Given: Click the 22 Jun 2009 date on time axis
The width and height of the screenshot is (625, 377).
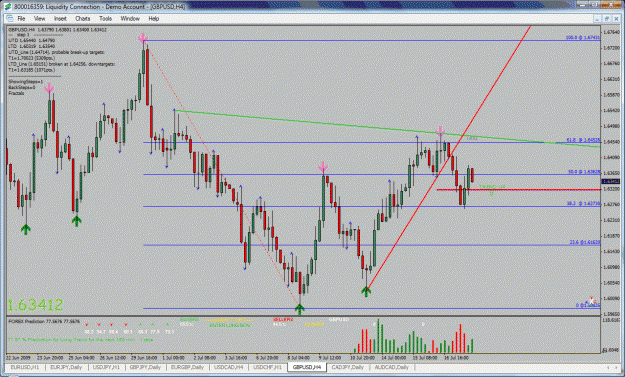Looking at the screenshot, I should click(x=18, y=358).
